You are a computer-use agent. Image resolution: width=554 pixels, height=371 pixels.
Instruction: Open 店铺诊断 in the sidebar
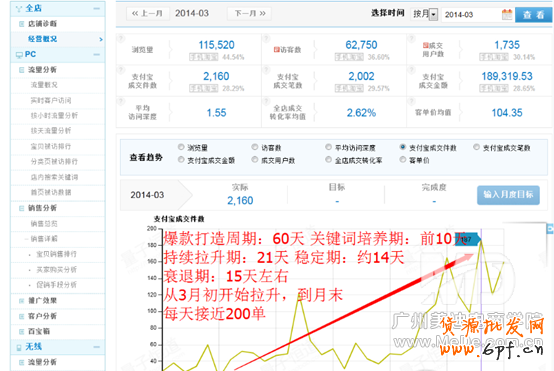coord(42,24)
